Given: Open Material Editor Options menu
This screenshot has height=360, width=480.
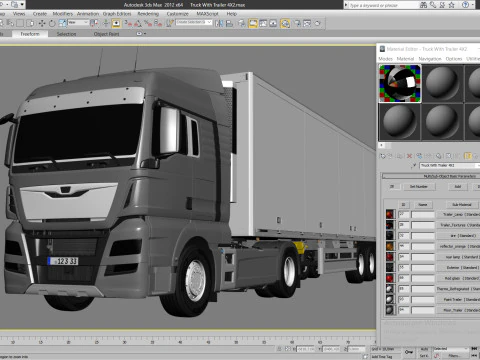Looking at the screenshot, I should 454,59.
